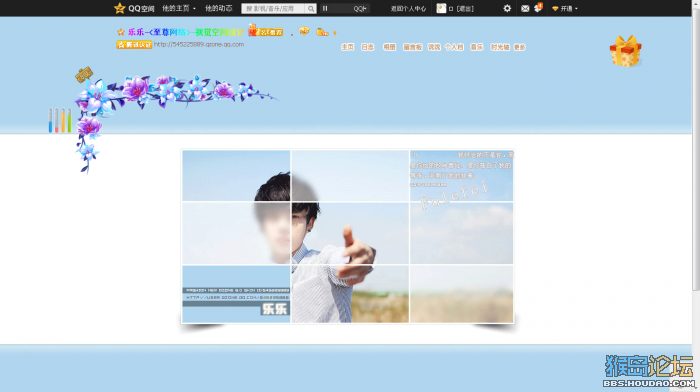700x392 pixels.
Task: Click the QQ空间 star logo
Action: [119, 8]
